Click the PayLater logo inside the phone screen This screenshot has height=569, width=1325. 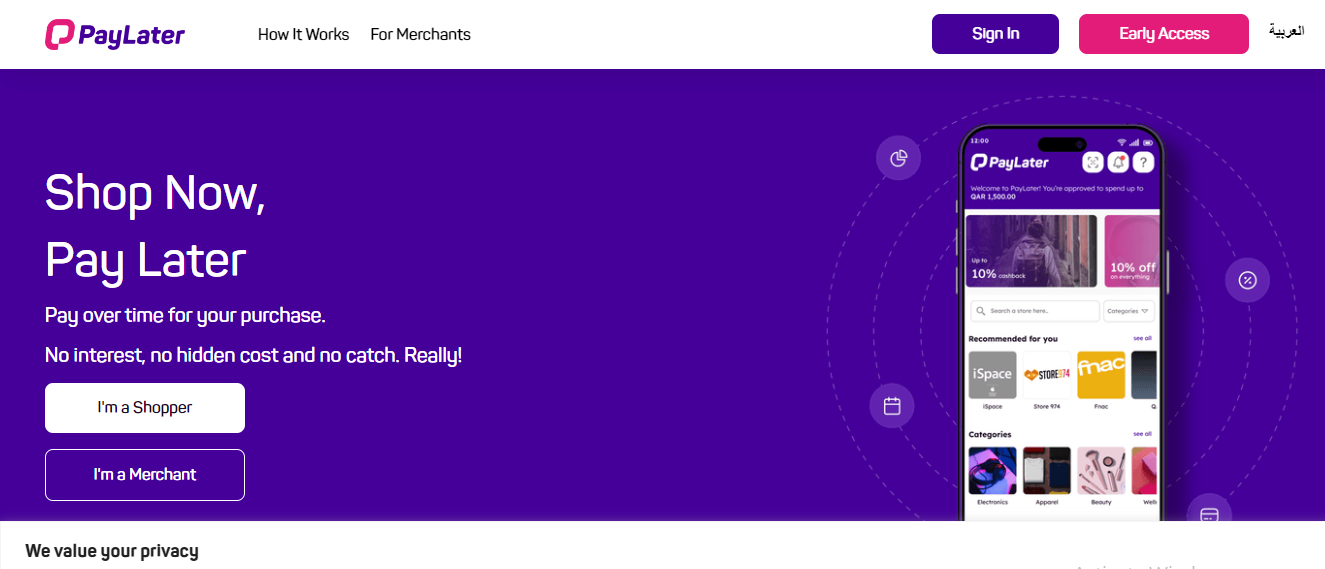click(1010, 162)
